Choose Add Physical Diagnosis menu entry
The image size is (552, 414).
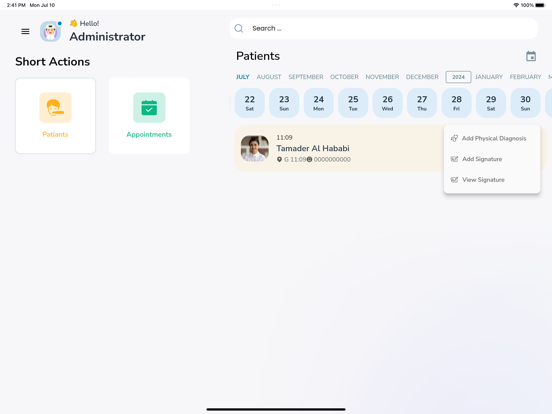pos(492,138)
